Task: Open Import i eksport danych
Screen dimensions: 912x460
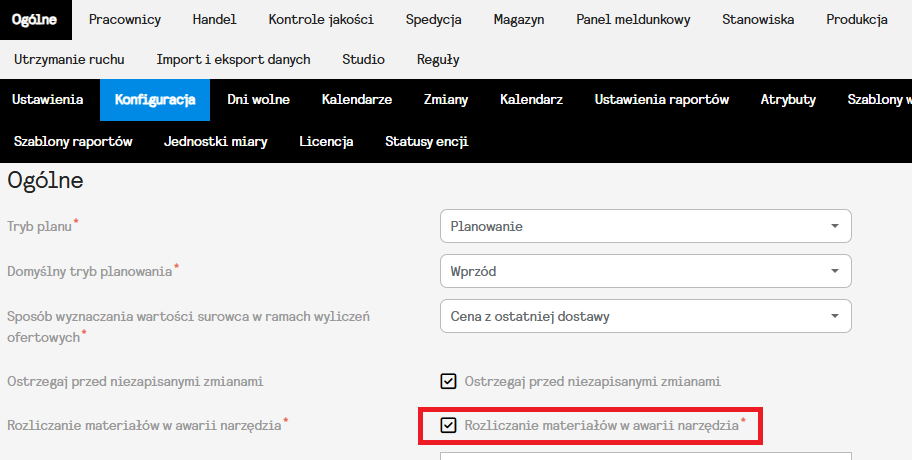Action: point(233,59)
